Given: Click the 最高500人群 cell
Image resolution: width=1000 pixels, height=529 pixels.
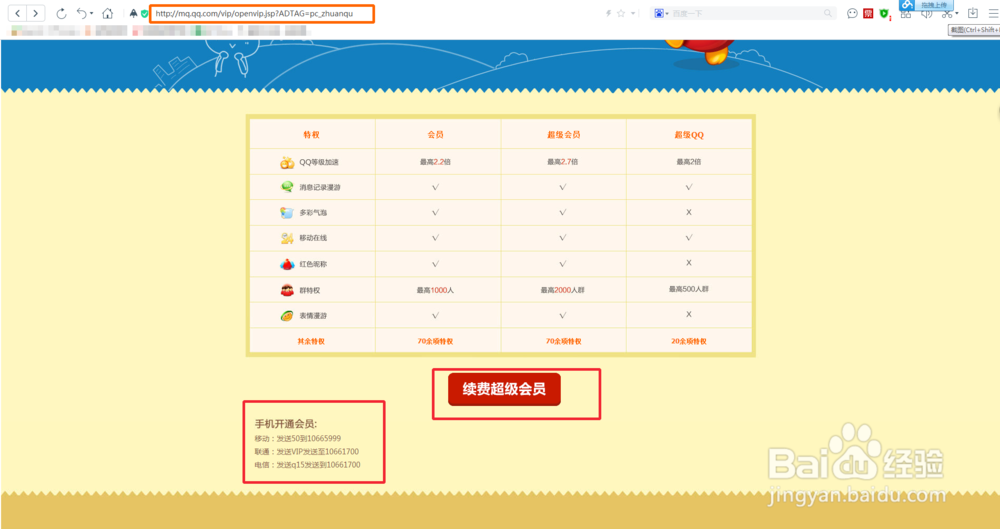Looking at the screenshot, I should [x=689, y=289].
